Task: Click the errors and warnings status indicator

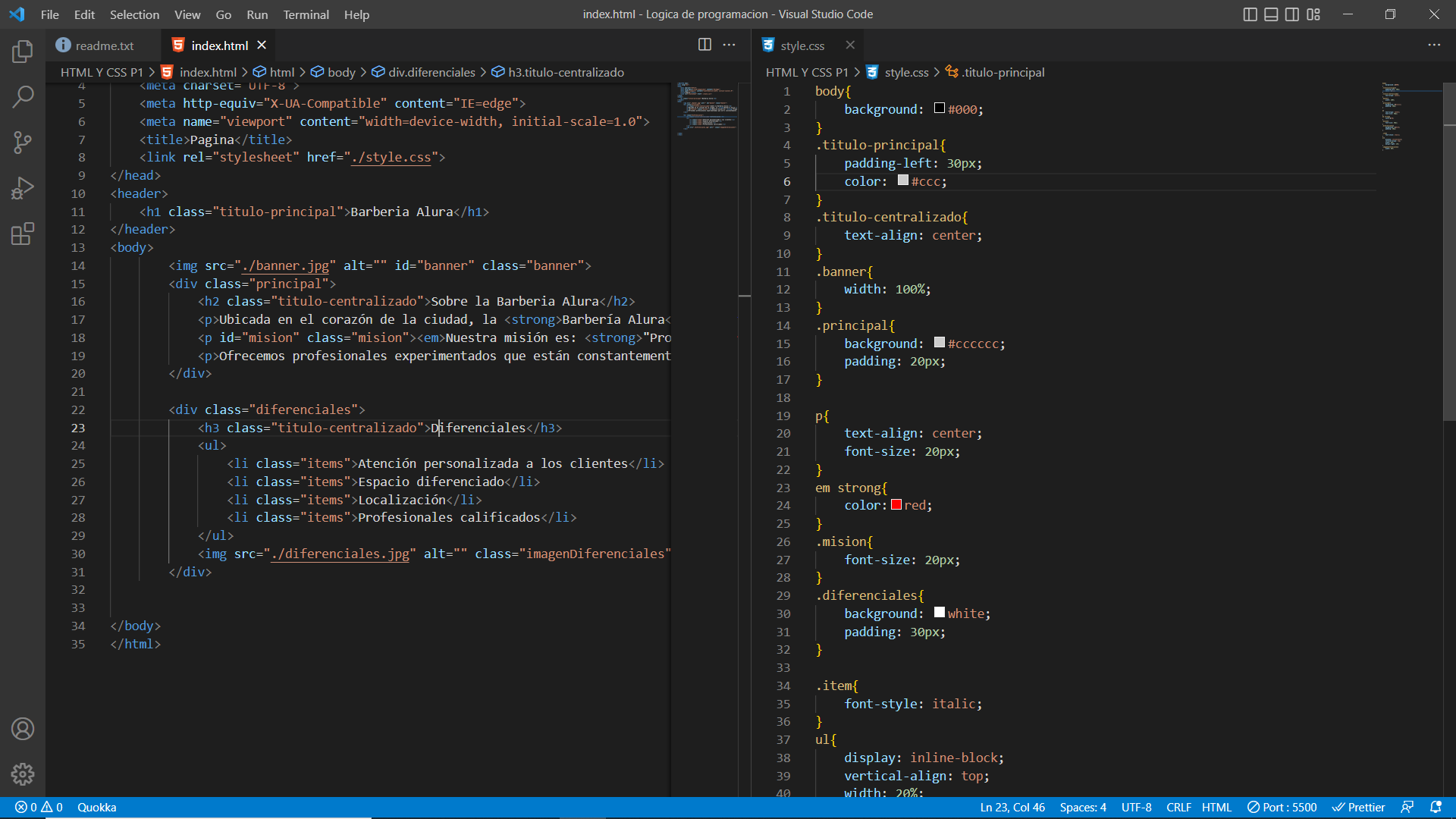Action: coord(39,808)
